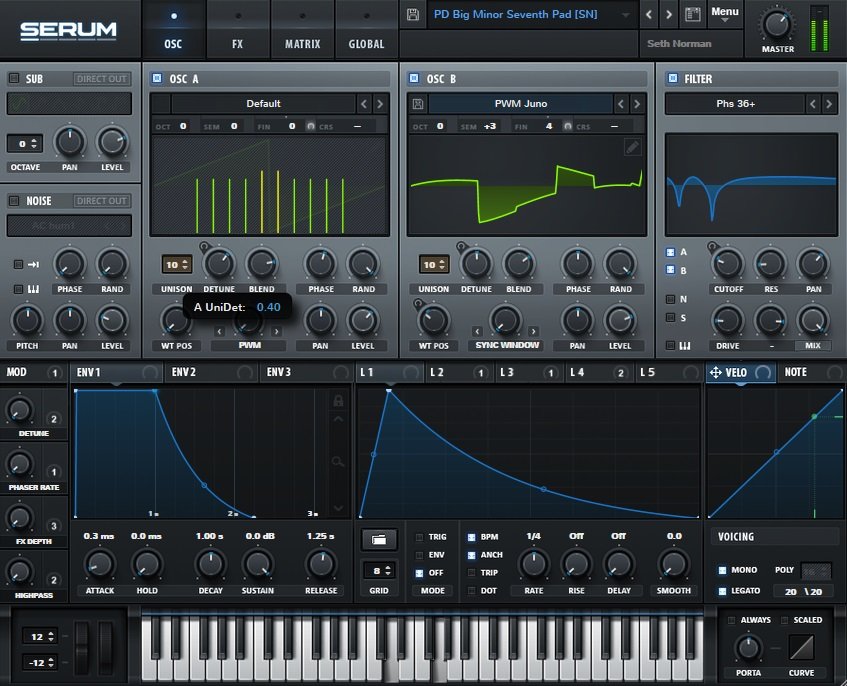The width and height of the screenshot is (847, 686).
Task: Click the OSC A LEVEL knob
Action: point(363,321)
